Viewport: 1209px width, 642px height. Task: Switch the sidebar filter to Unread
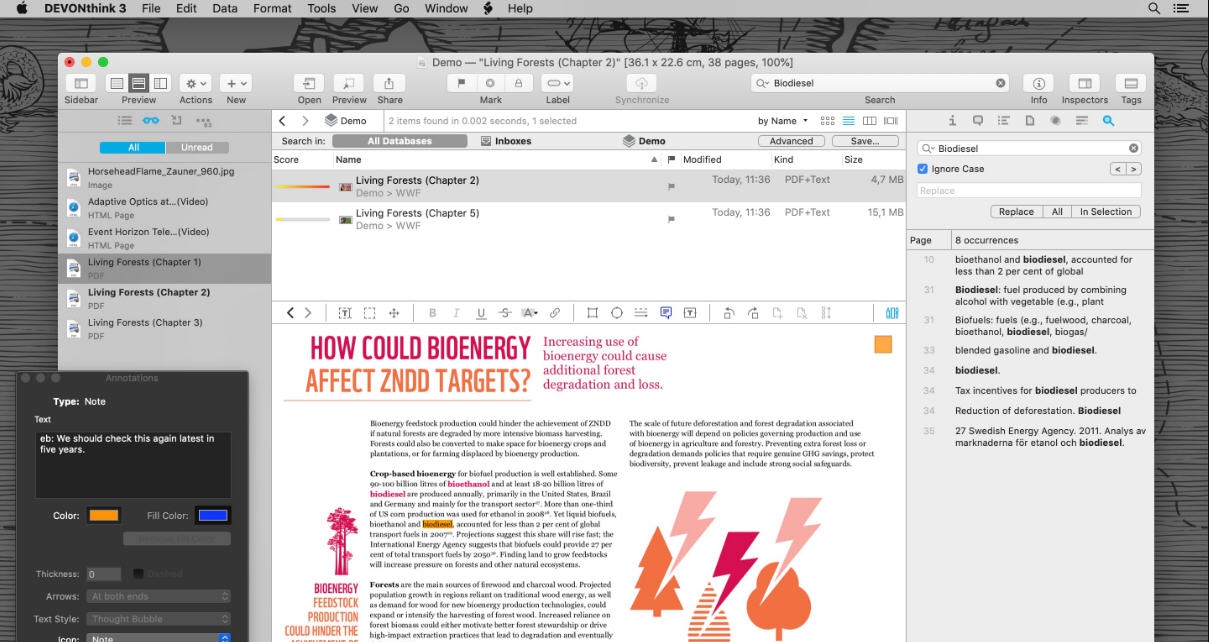(196, 146)
